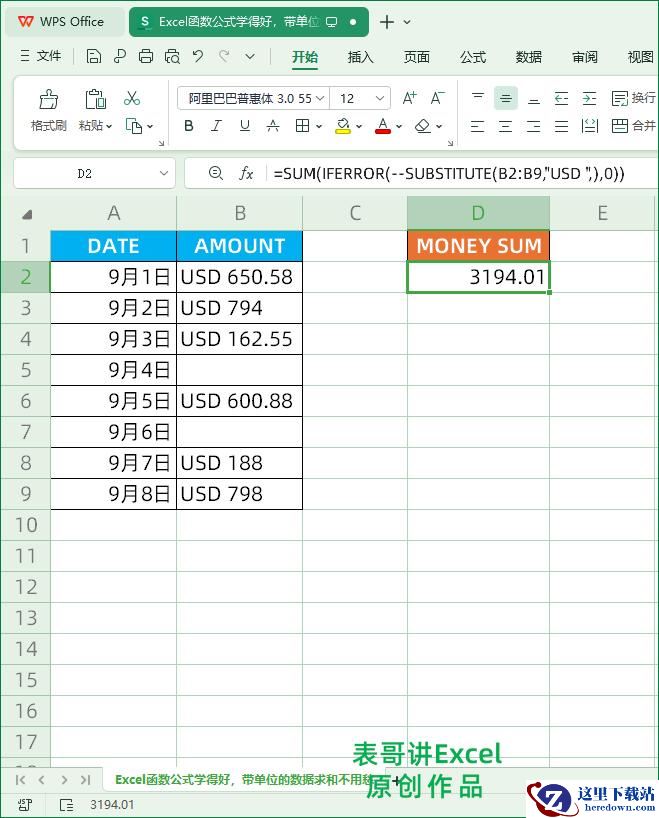659x818 pixels.
Task: Expand the Name Box dropdown
Action: (x=163, y=173)
